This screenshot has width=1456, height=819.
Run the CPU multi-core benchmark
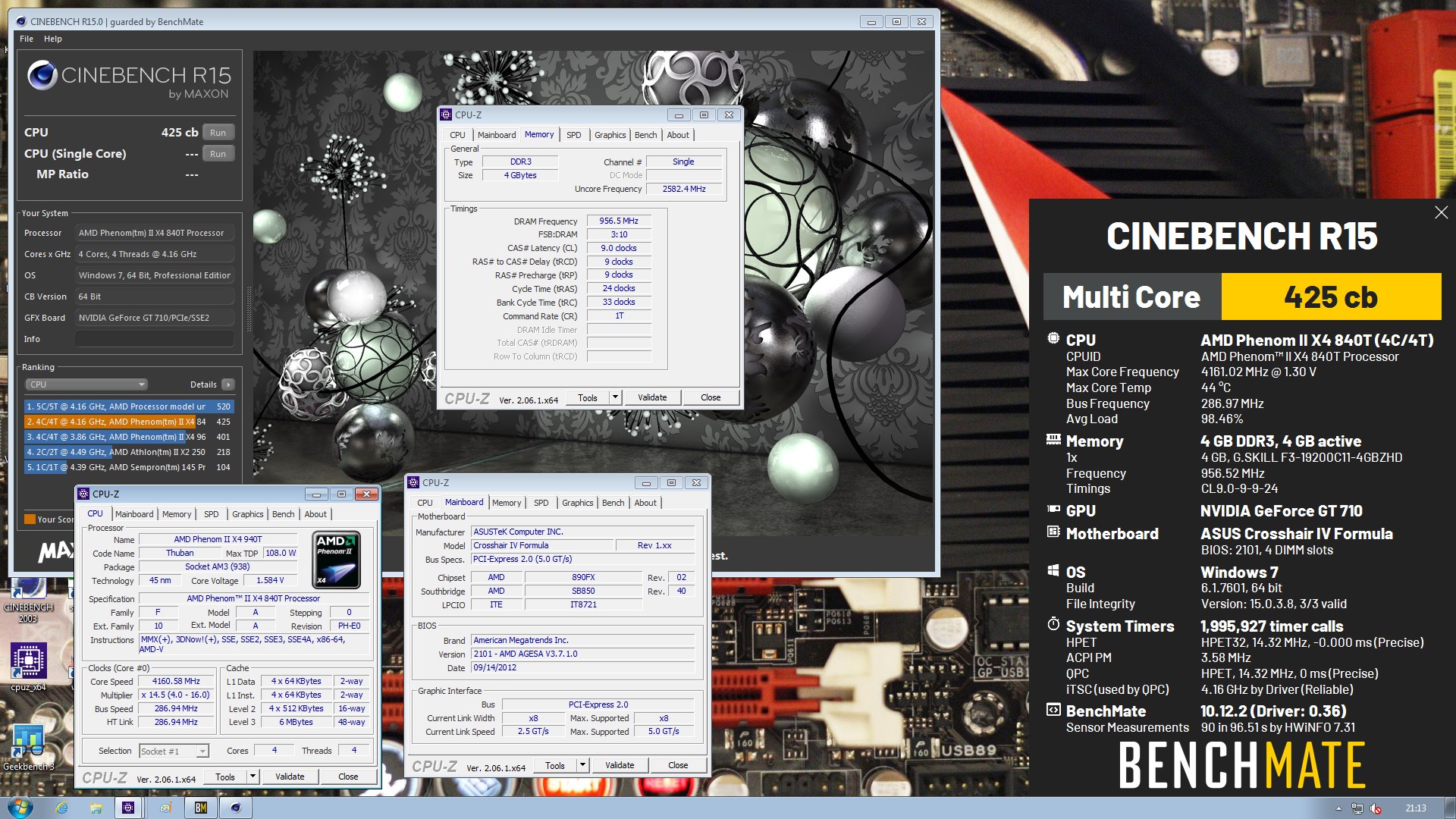[218, 133]
